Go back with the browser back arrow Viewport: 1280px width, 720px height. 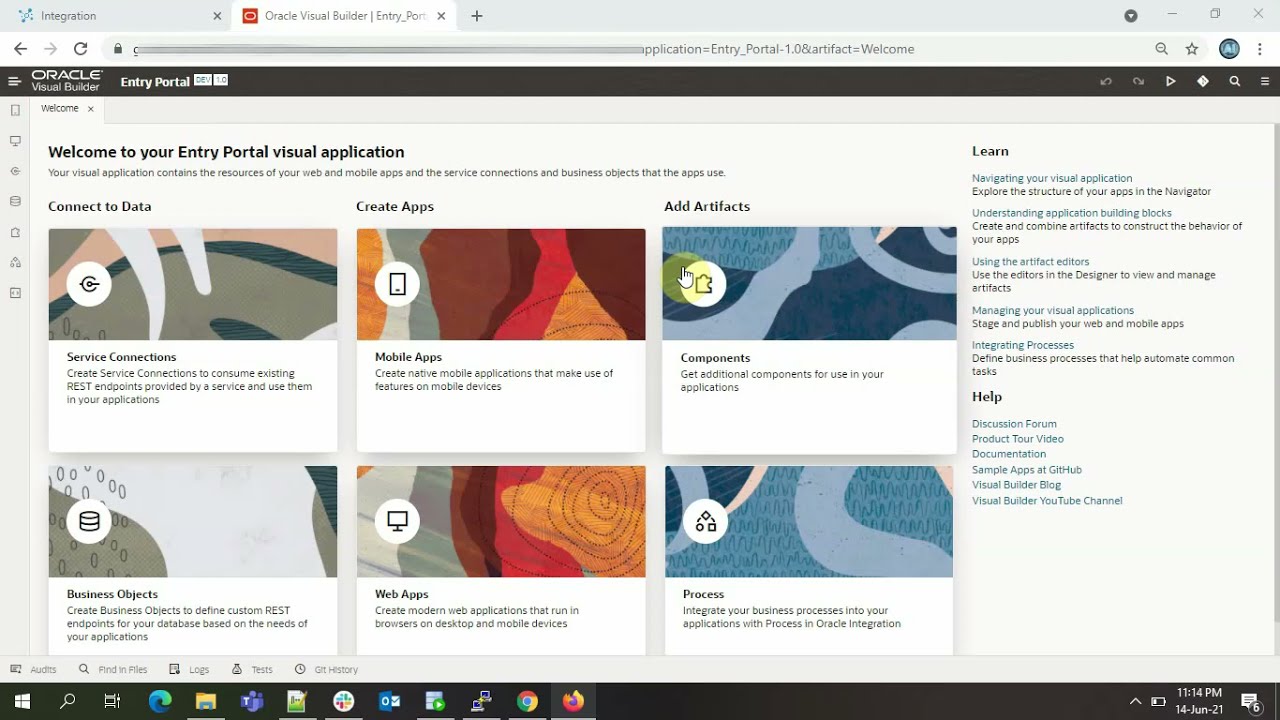(x=21, y=49)
